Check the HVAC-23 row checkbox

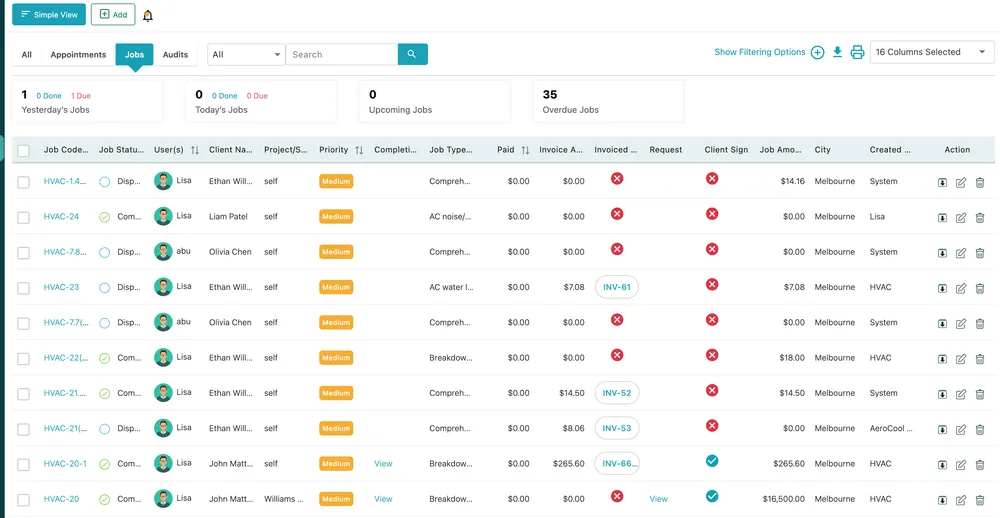coord(24,288)
